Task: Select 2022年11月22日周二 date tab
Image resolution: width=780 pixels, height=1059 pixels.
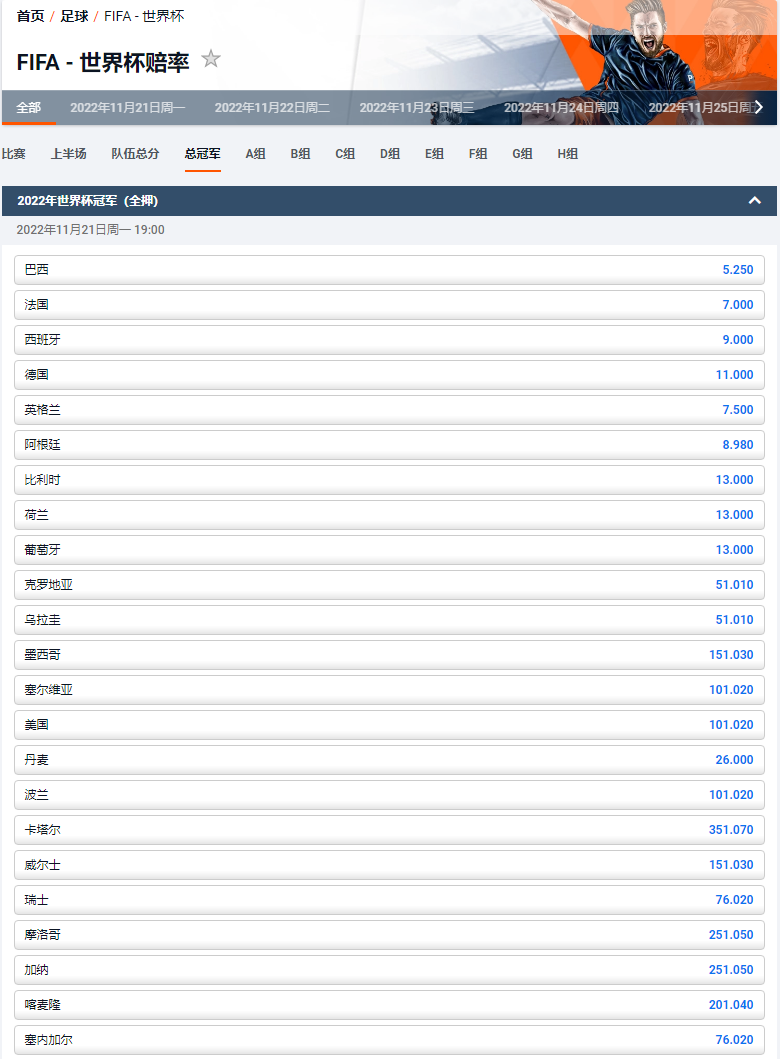Action: coord(272,107)
